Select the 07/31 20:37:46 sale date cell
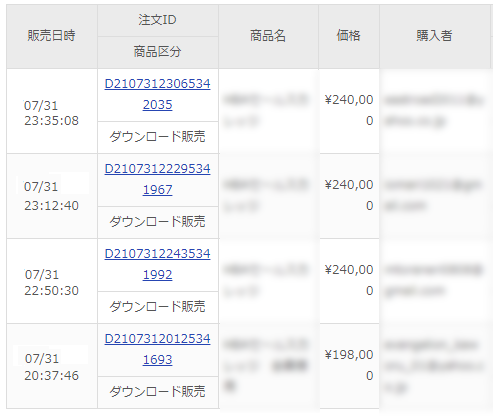The image size is (493, 417). click(52, 367)
